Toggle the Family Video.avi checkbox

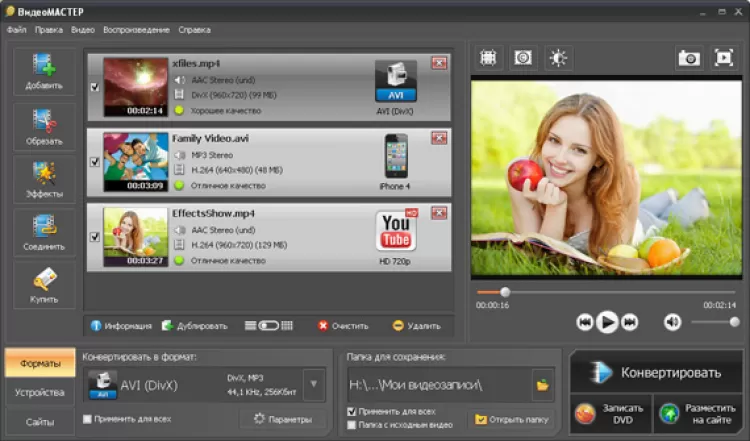coord(95,162)
